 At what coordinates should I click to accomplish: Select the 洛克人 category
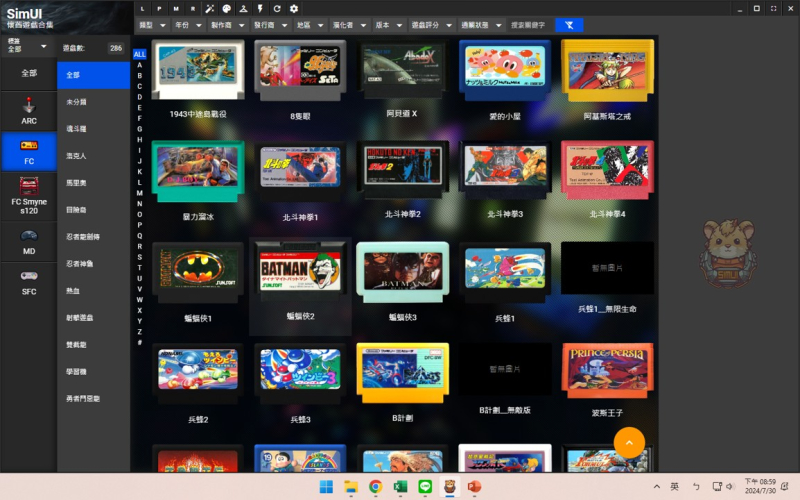click(93, 156)
